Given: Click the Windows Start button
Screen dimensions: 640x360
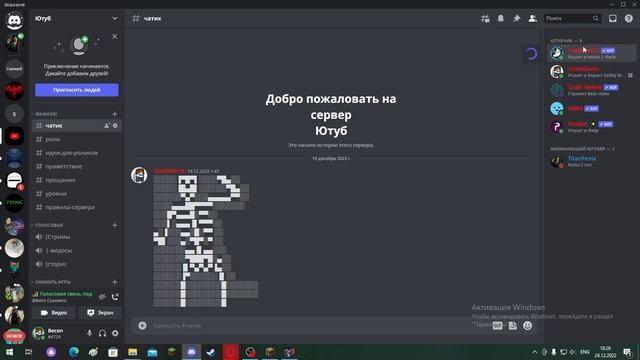Looking at the screenshot, I should pyautogui.click(x=9, y=352).
